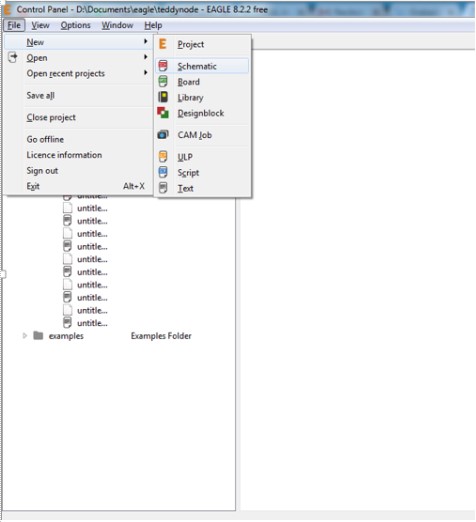Expand the New submenu arrow
Viewport: 476px width, 522px height.
tap(146, 41)
